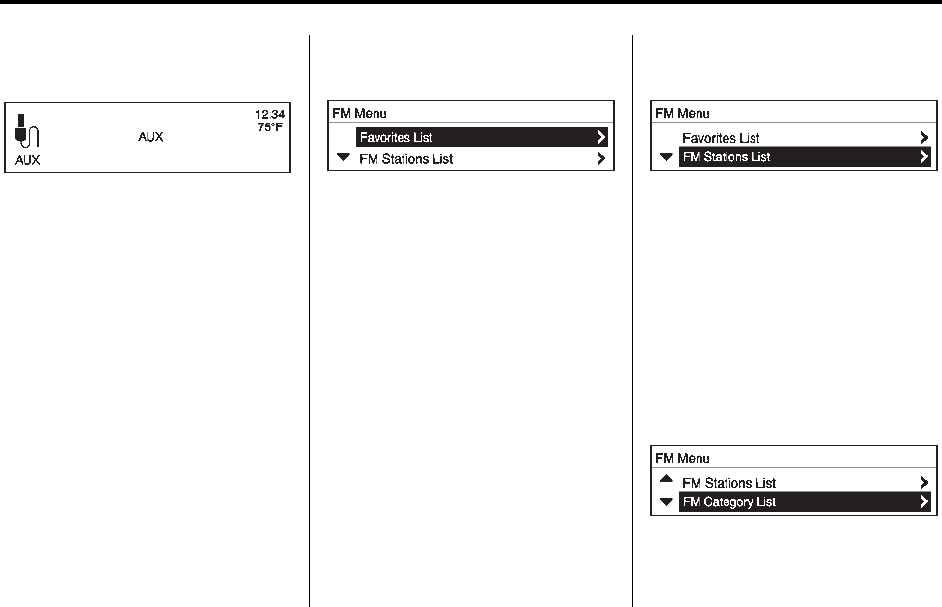Select FM Stations List in bottom menu
Image resolution: width=942 pixels, height=607 pixels.
729,483
